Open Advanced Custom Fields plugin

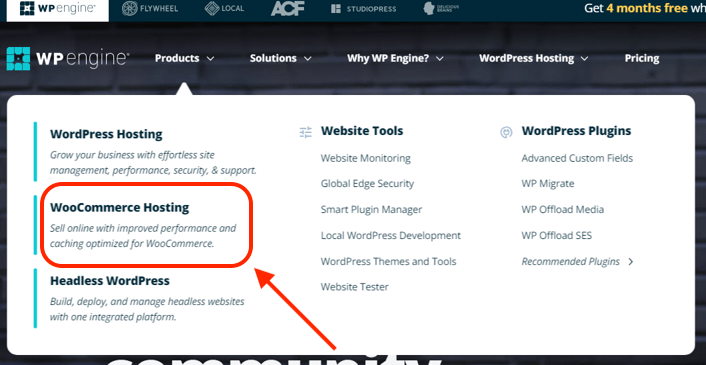pyautogui.click(x=577, y=158)
